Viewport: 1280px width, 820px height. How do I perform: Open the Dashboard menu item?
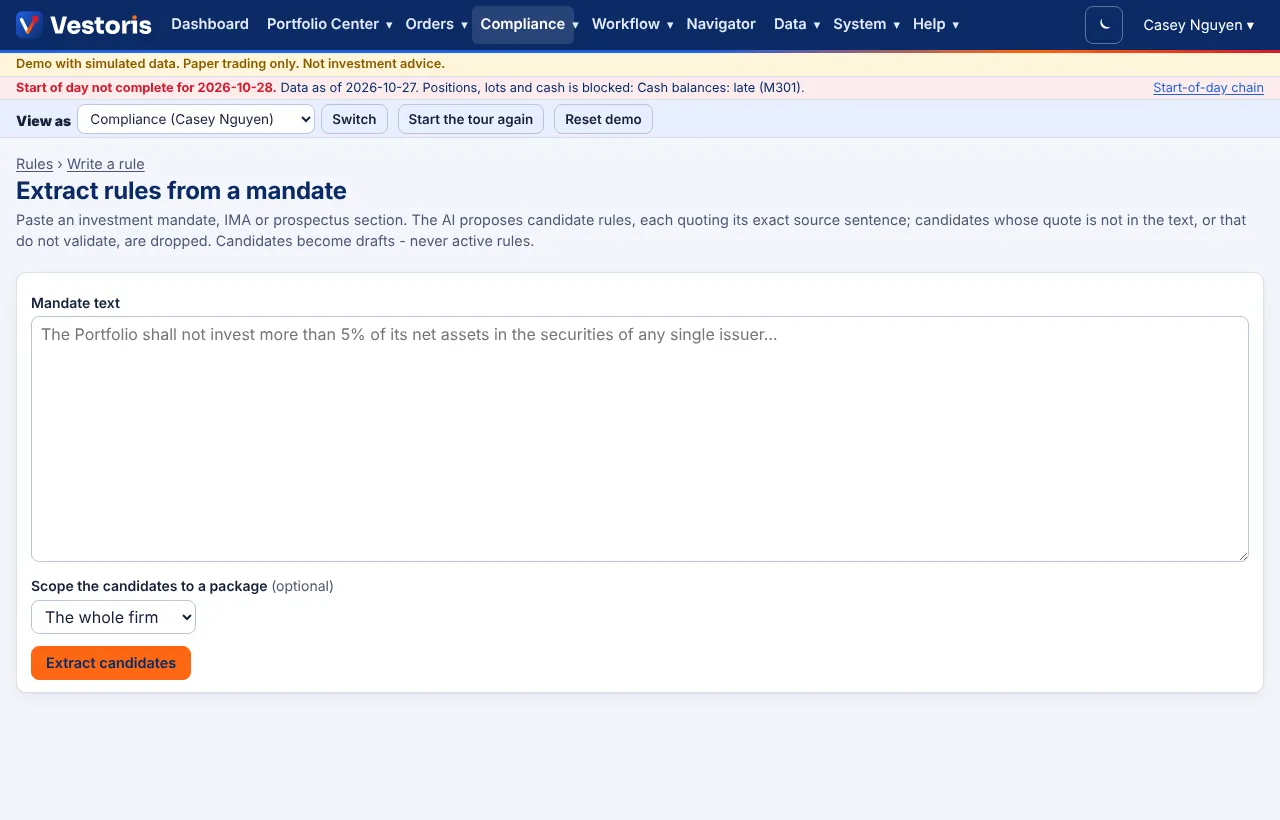(x=210, y=24)
